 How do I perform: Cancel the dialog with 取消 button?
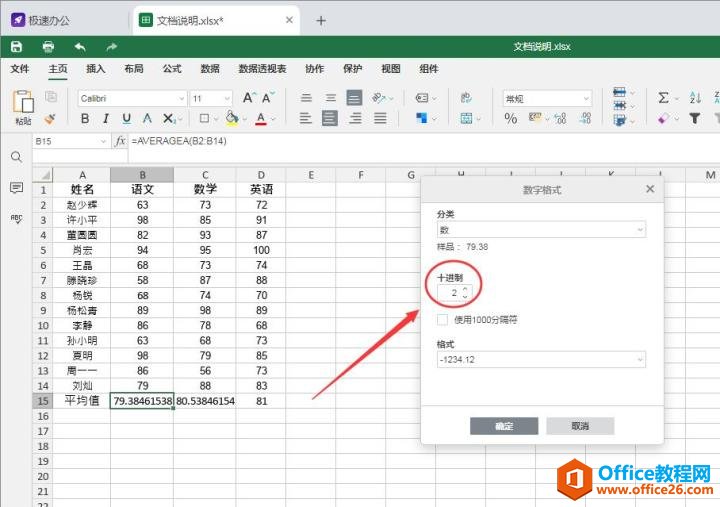click(580, 426)
